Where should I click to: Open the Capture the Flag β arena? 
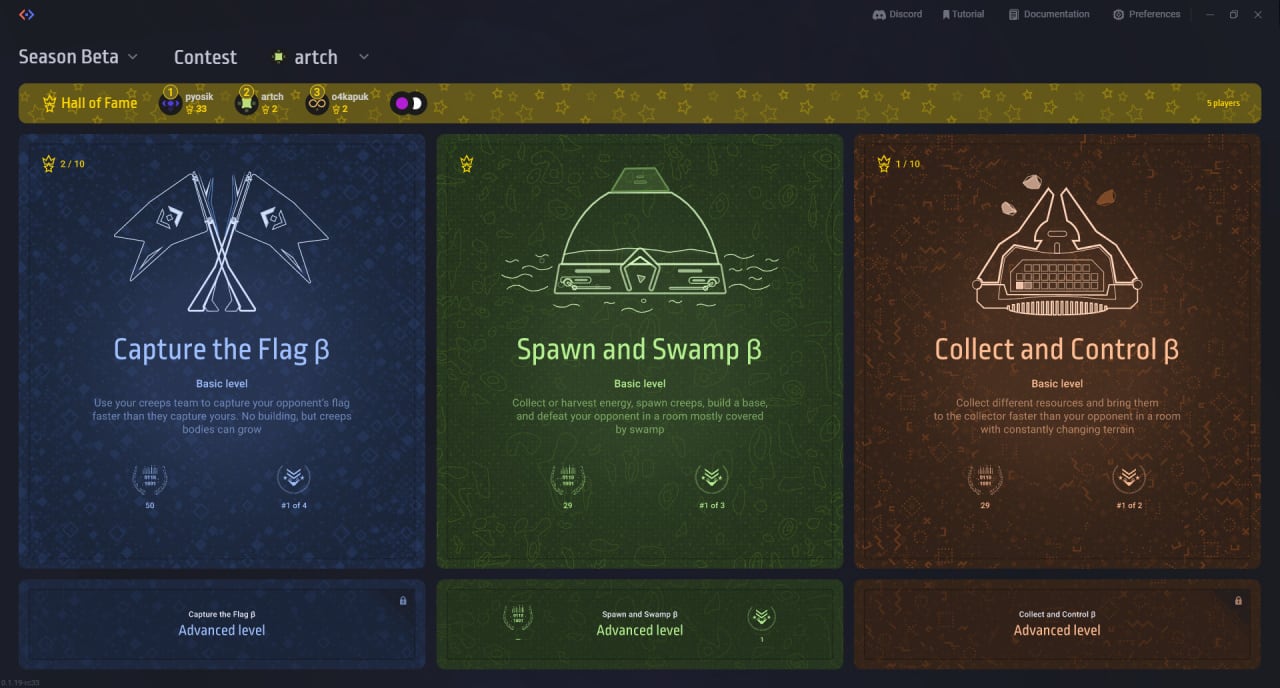(x=222, y=351)
